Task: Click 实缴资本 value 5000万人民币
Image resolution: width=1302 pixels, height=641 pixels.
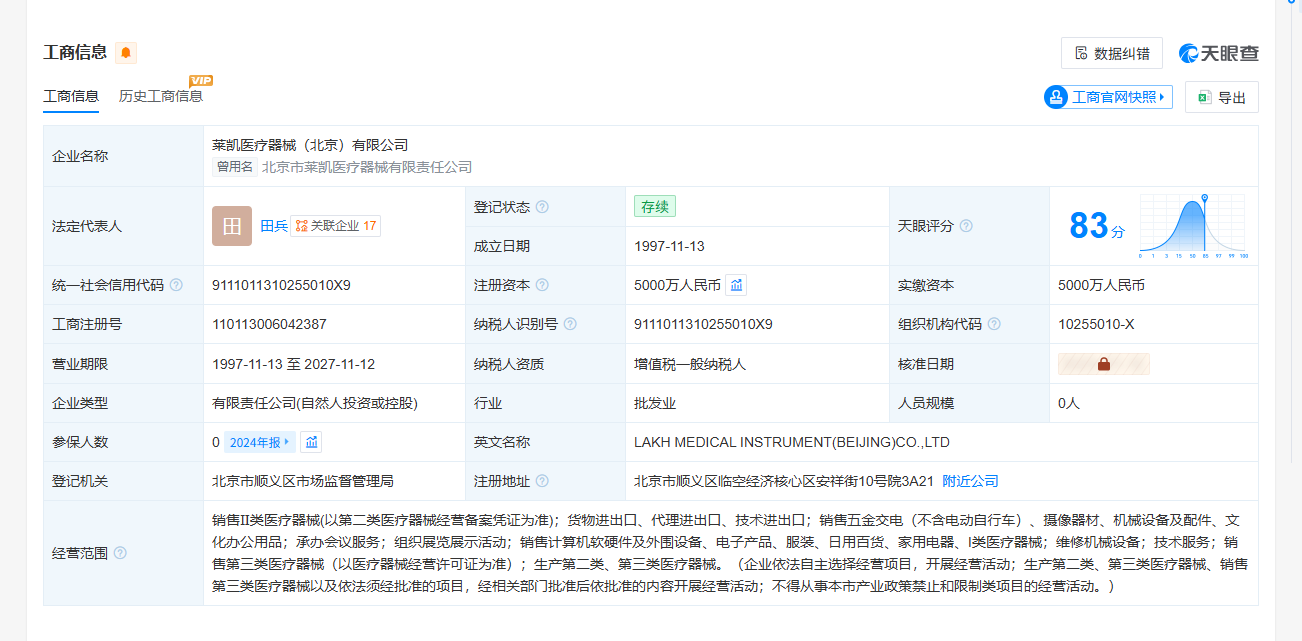Action: (1101, 285)
